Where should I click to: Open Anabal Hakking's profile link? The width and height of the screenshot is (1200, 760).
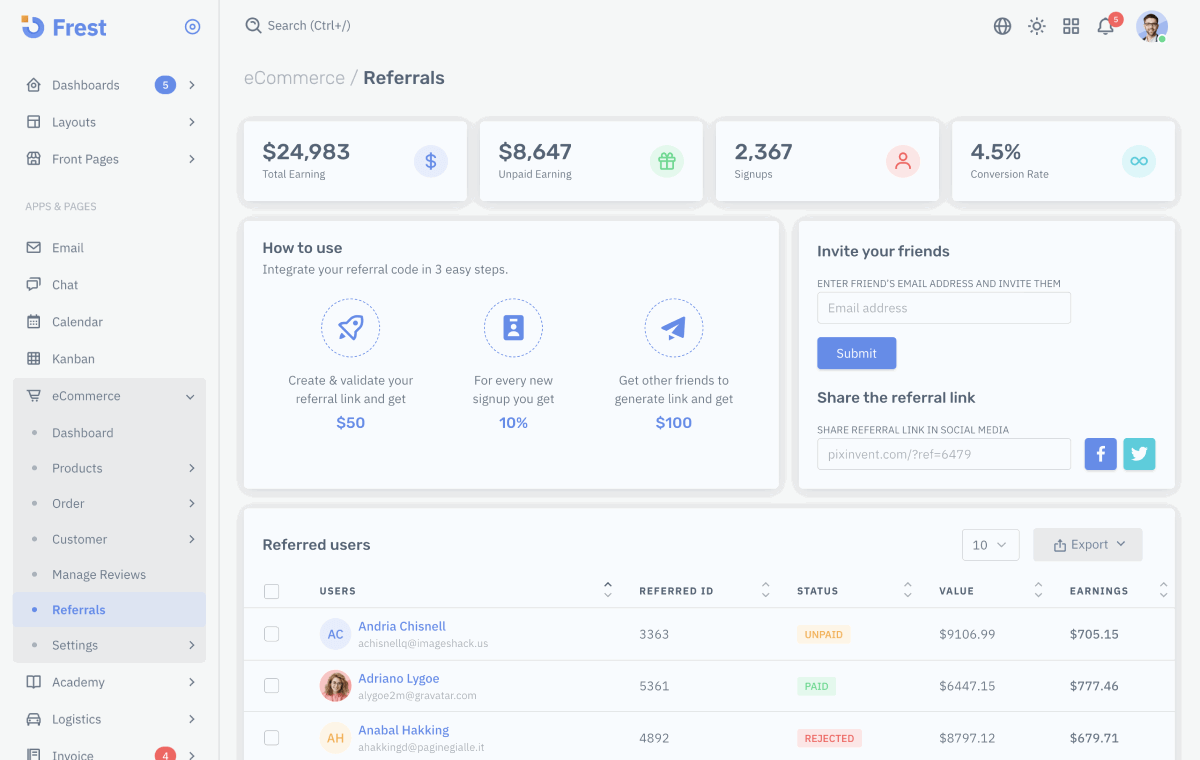(403, 730)
